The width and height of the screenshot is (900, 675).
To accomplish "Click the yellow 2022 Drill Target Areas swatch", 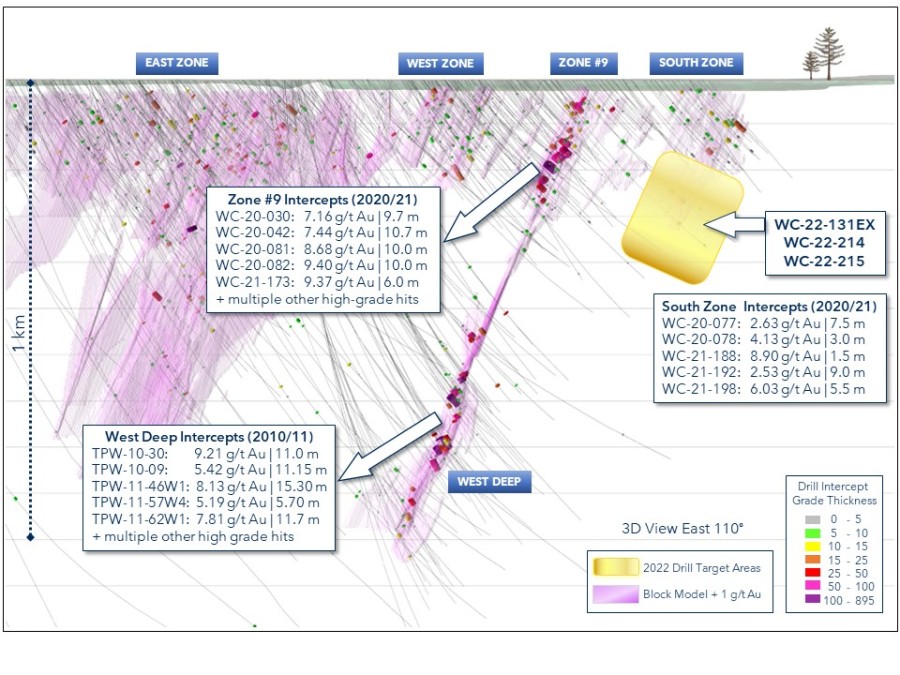I will (616, 567).
